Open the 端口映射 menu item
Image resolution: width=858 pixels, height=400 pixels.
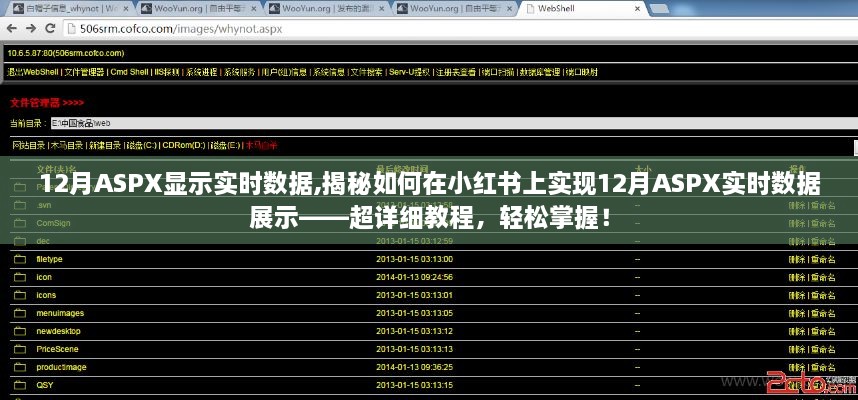point(581,72)
